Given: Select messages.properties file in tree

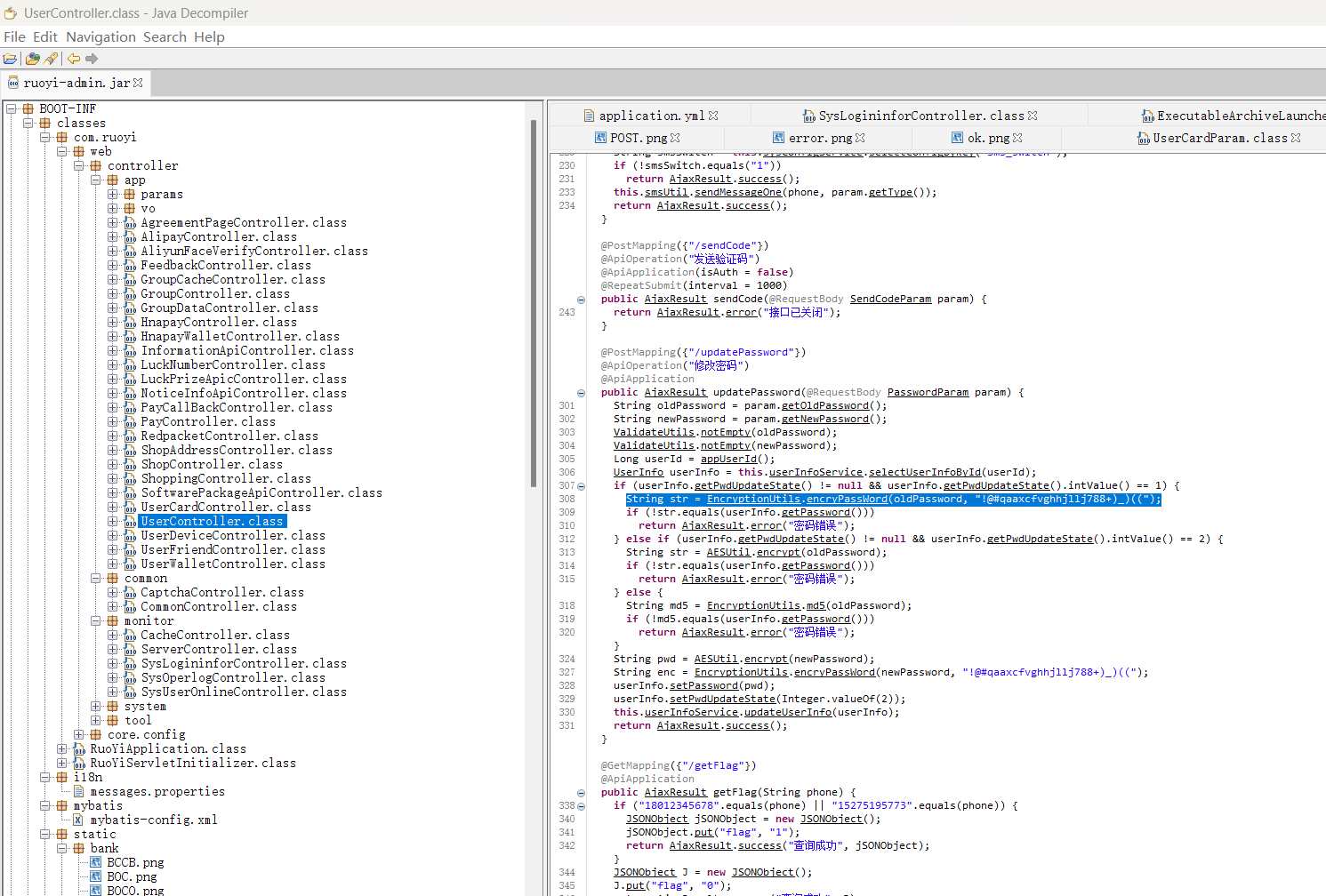Looking at the screenshot, I should coord(157,792).
